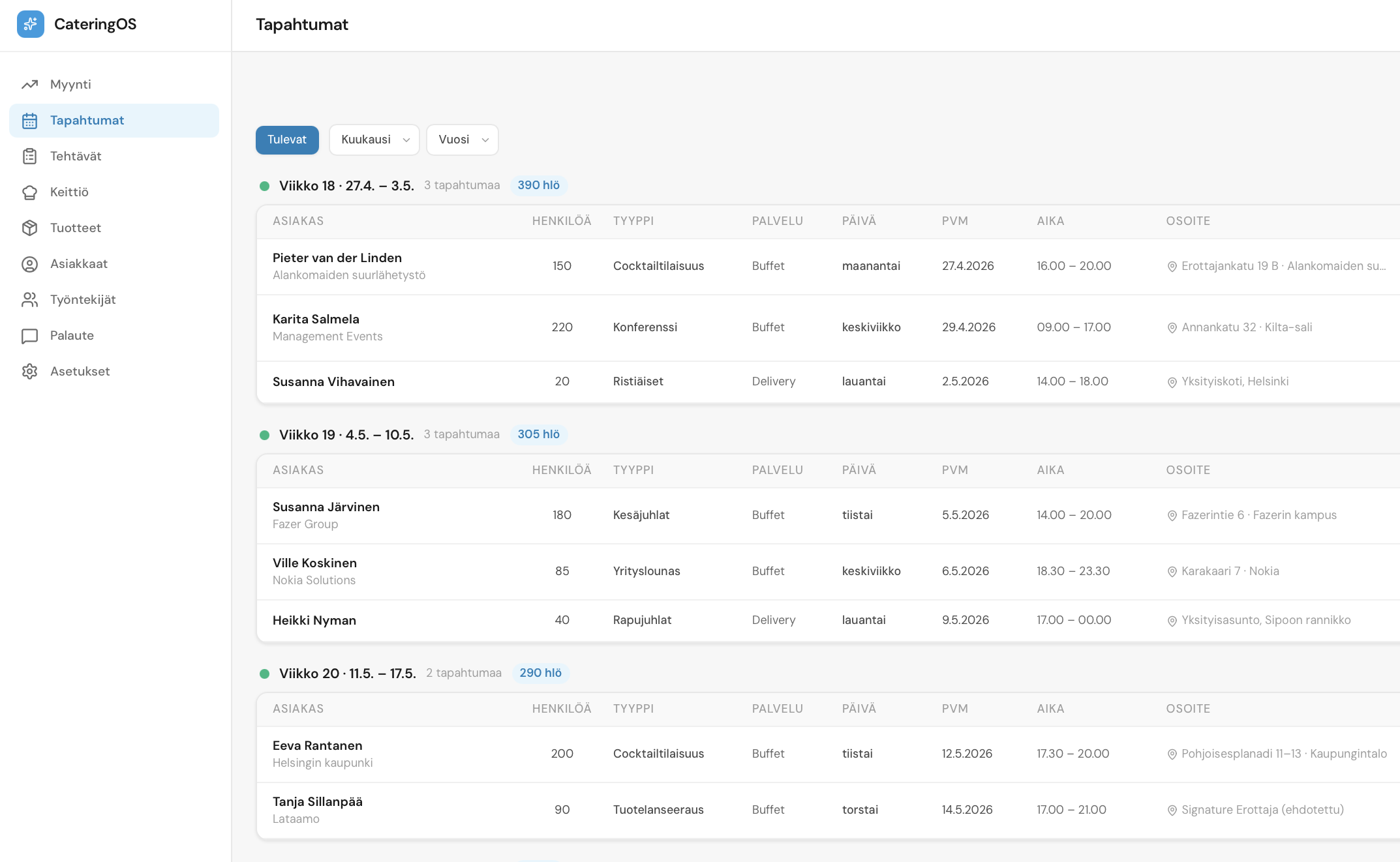Open Myynti via trend arrow icon

coord(29,85)
